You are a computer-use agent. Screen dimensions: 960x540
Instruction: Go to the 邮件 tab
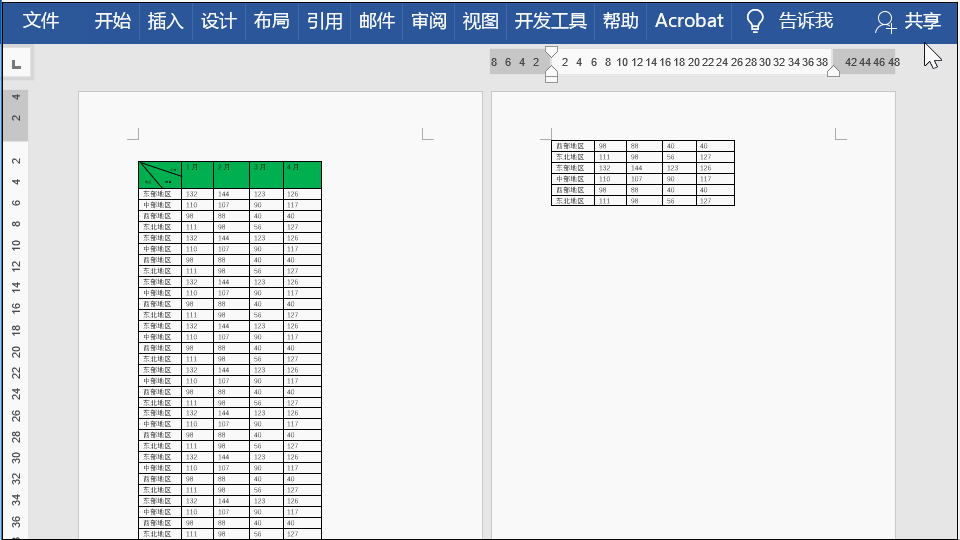377,21
